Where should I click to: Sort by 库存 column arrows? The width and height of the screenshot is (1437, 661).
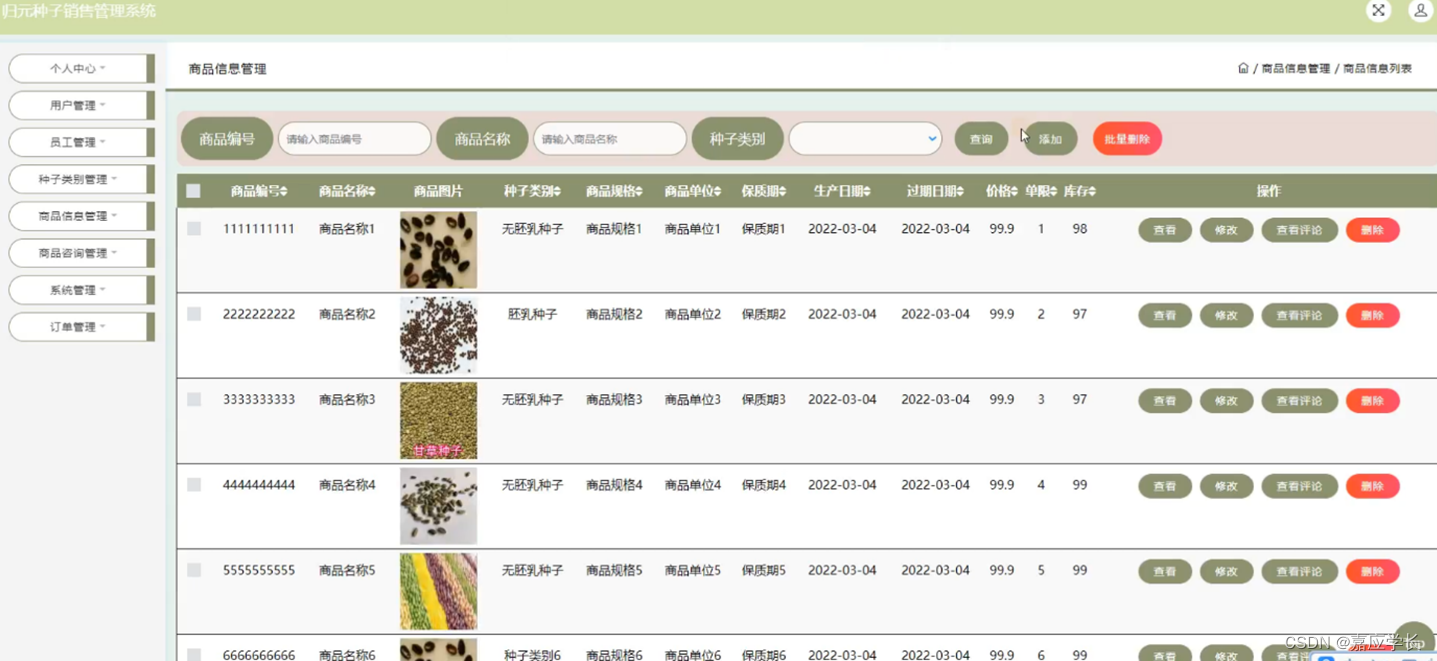coord(1092,191)
